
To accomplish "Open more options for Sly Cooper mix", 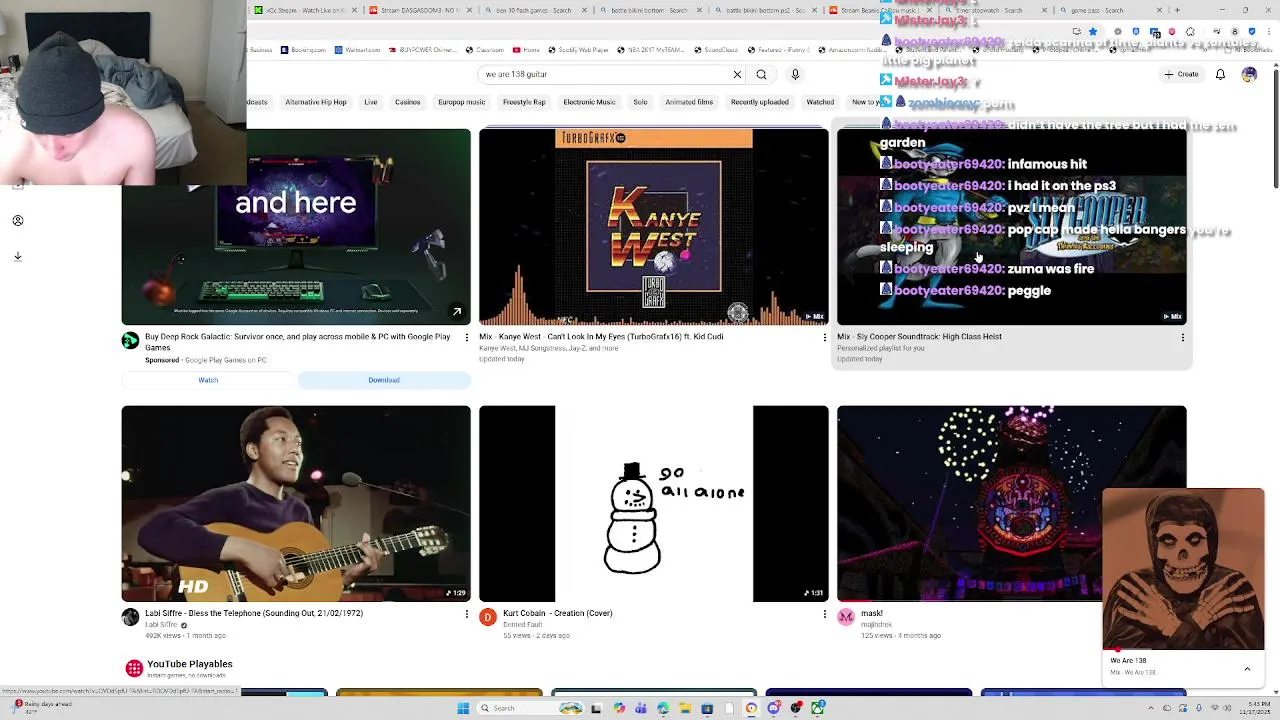I will pos(1182,338).
